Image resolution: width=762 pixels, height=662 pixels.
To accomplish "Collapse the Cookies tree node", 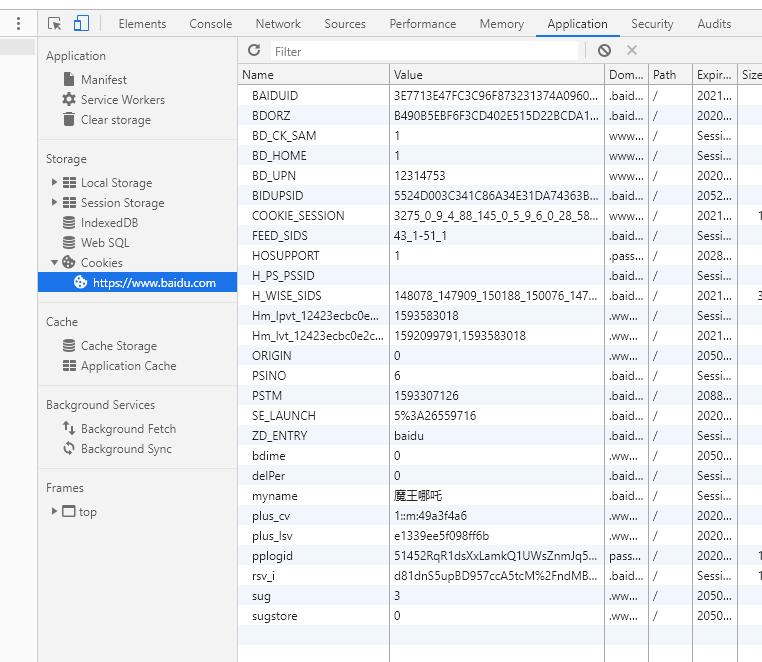I will coord(54,263).
